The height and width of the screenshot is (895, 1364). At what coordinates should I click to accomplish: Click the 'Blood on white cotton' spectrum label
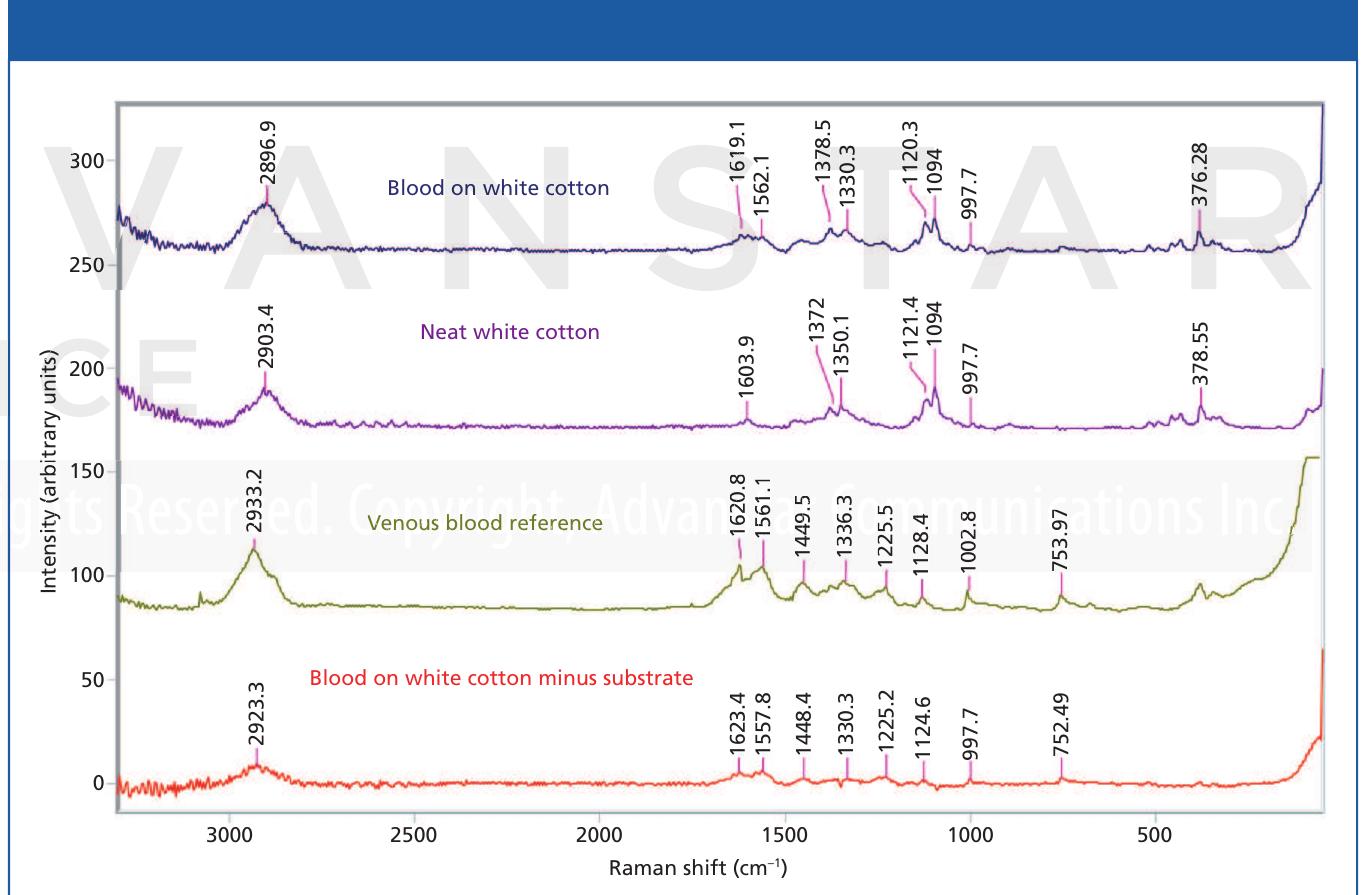tap(498, 187)
